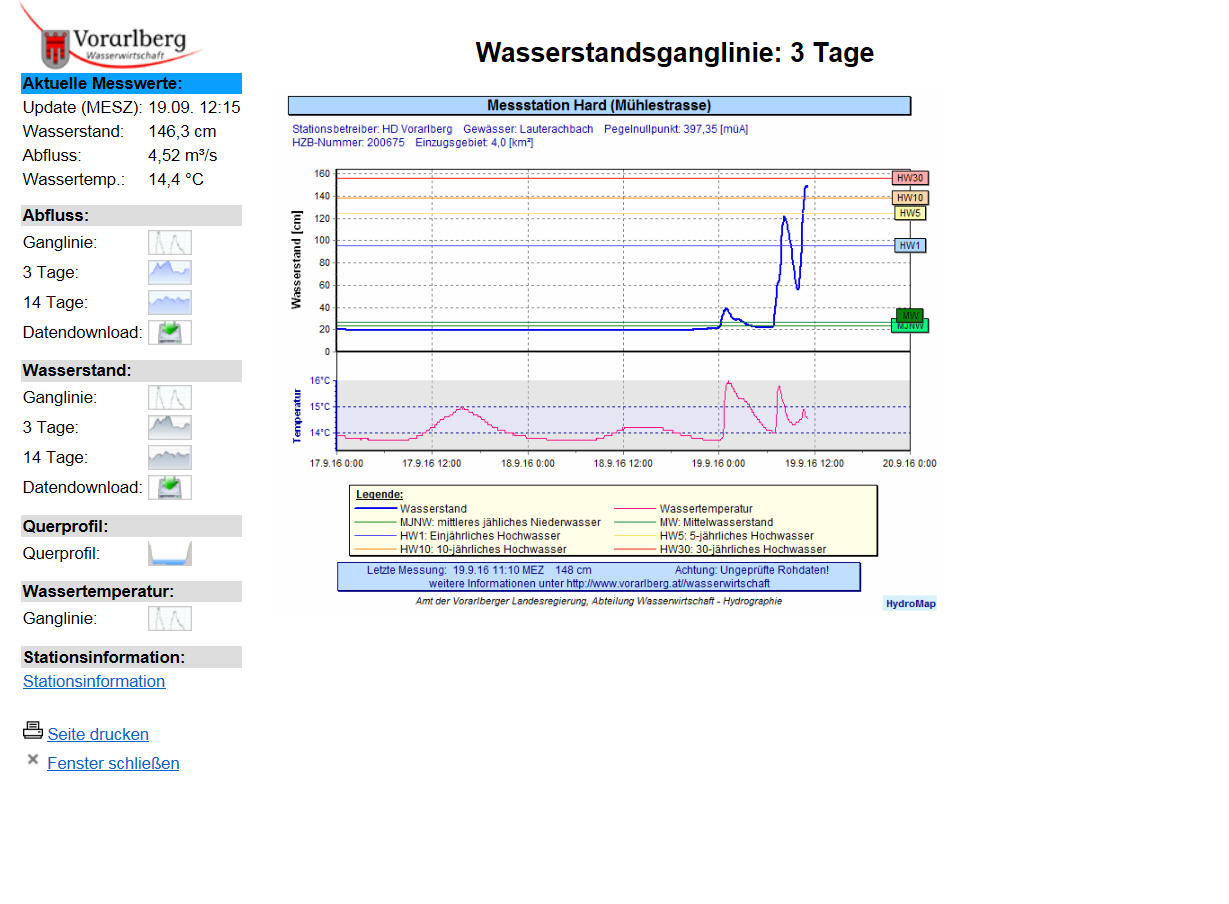Click the Aktuelle Messwerte header

coord(131,84)
